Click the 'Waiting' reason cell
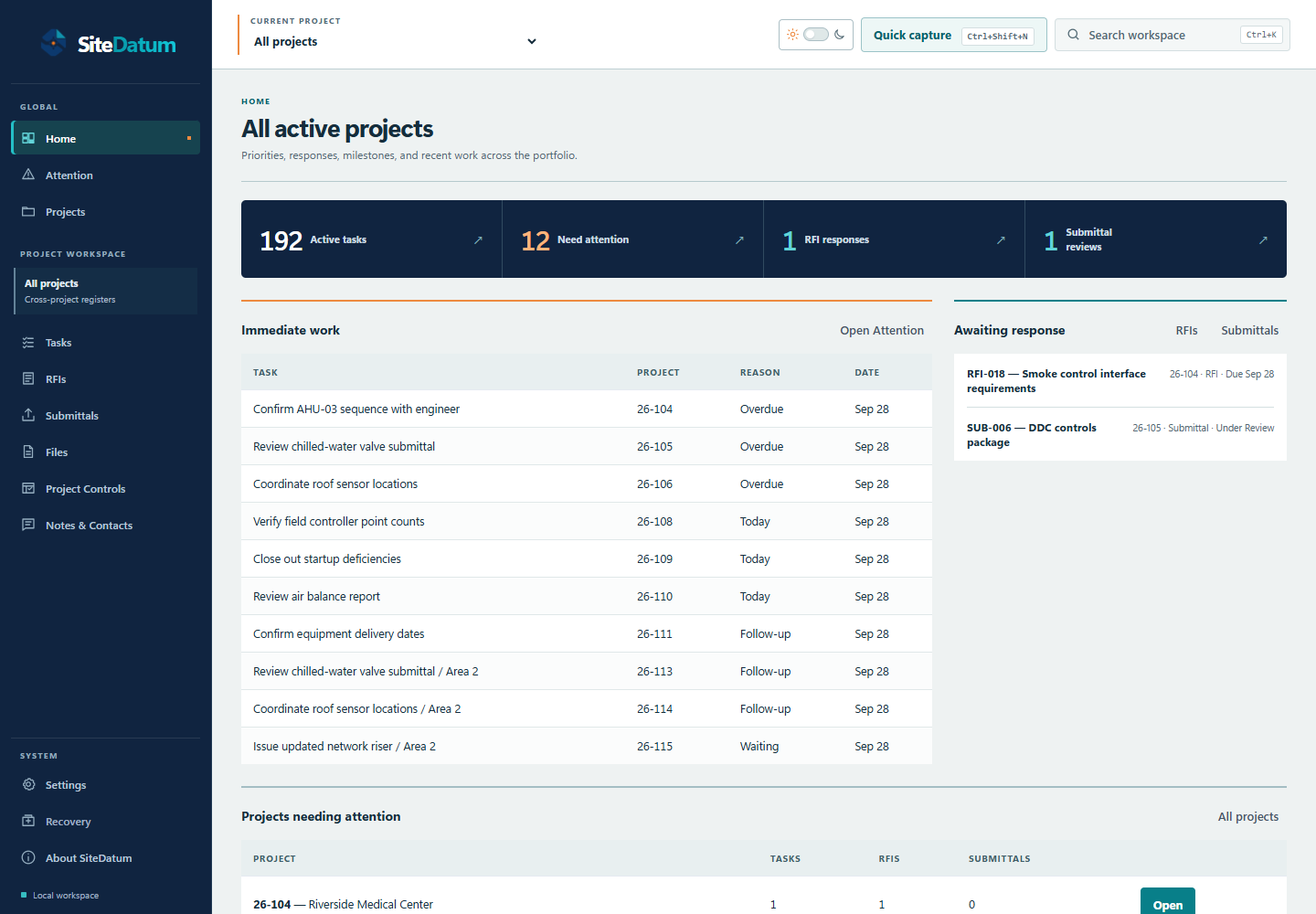This screenshot has height=914, width=1316. (x=759, y=746)
